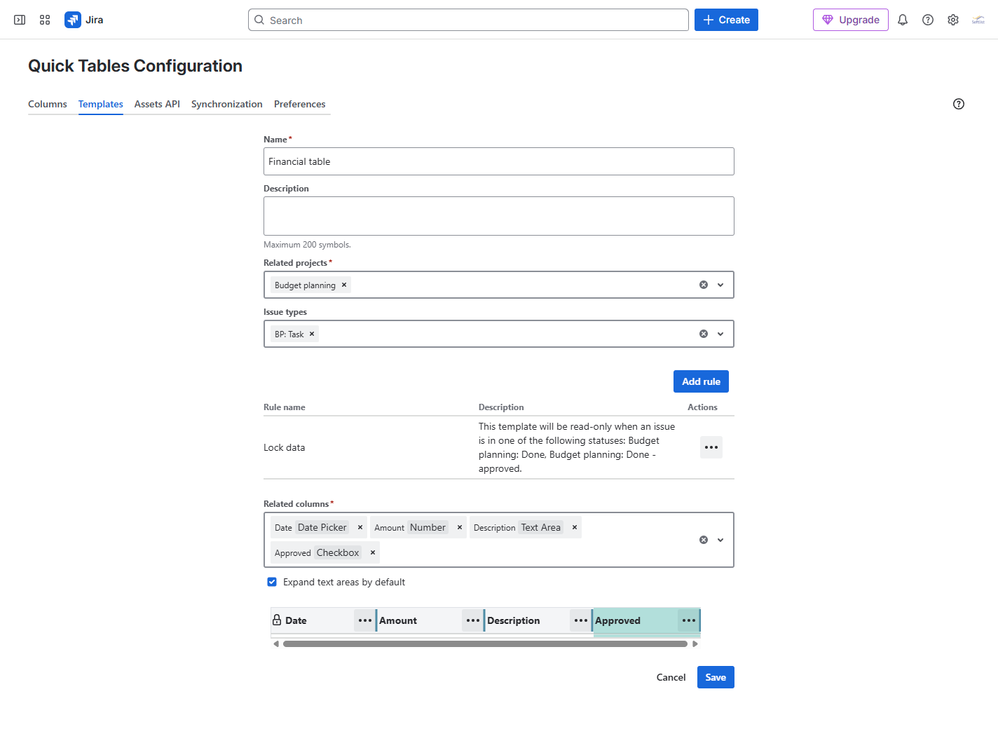Remove Approved Checkbox column tag
Viewport: 998px width, 746px height.
click(x=373, y=552)
